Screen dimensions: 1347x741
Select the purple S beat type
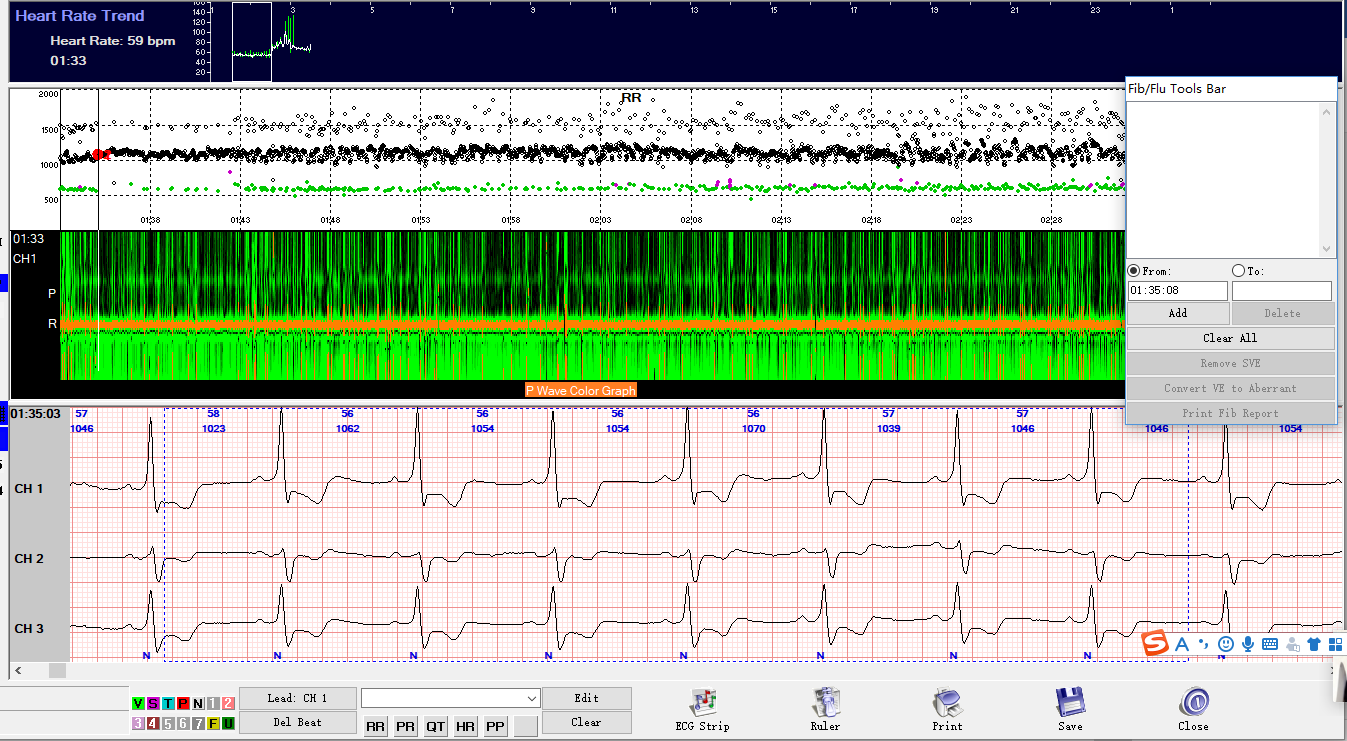click(x=153, y=703)
